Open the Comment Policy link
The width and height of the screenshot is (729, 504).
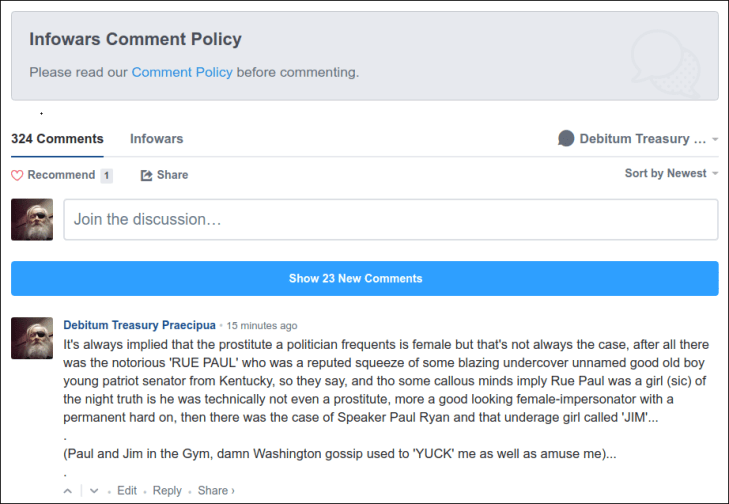point(182,72)
